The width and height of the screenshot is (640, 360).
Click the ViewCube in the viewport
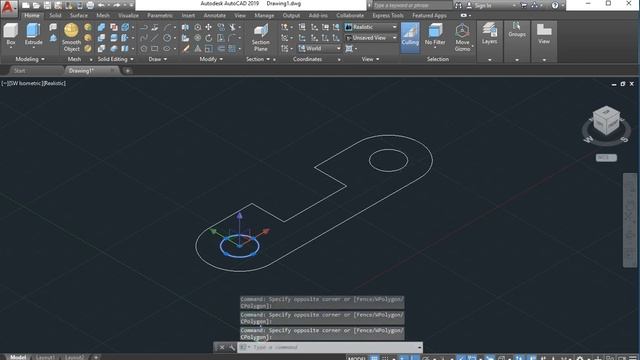click(606, 120)
